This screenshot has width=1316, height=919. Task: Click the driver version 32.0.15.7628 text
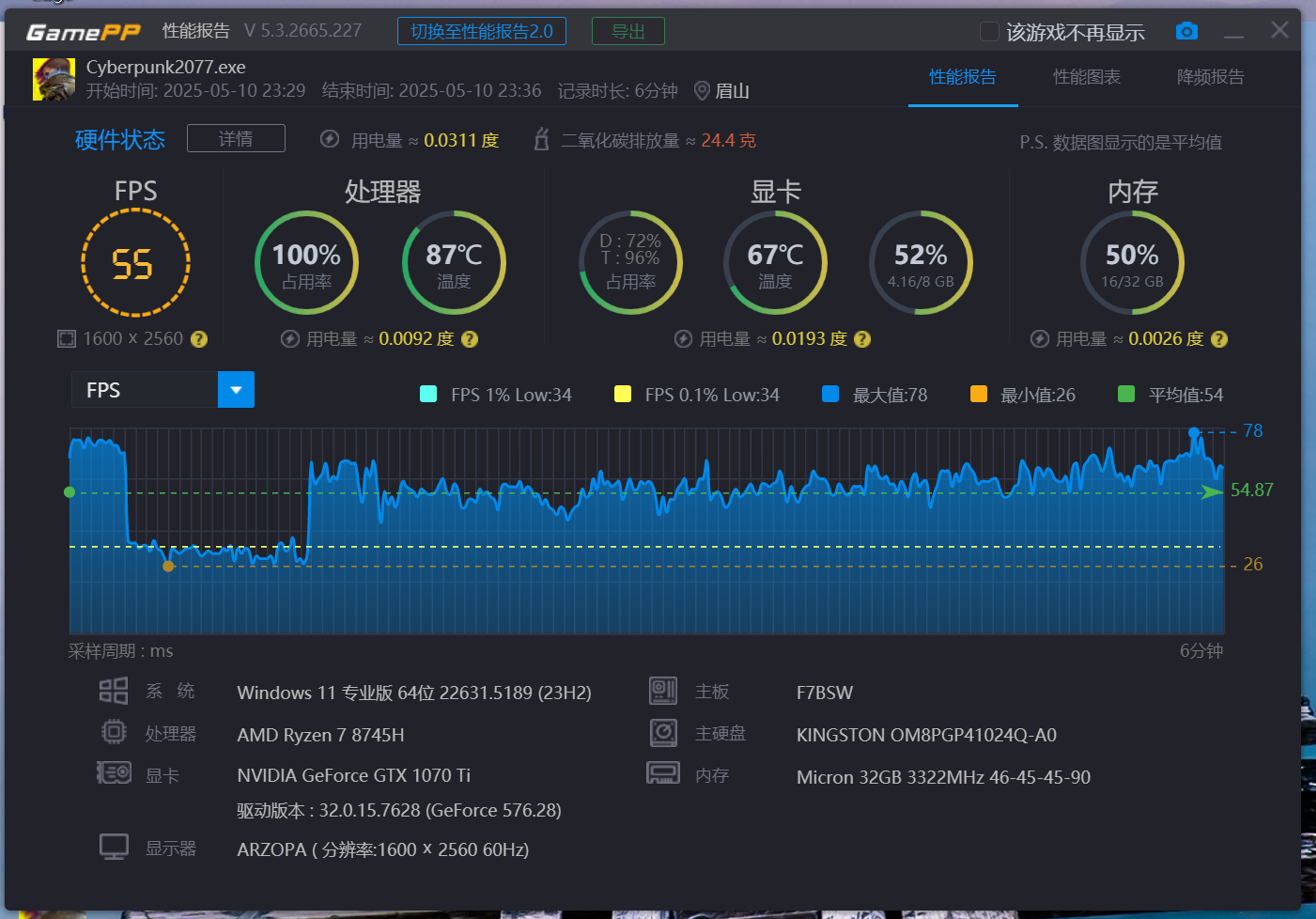click(x=399, y=810)
